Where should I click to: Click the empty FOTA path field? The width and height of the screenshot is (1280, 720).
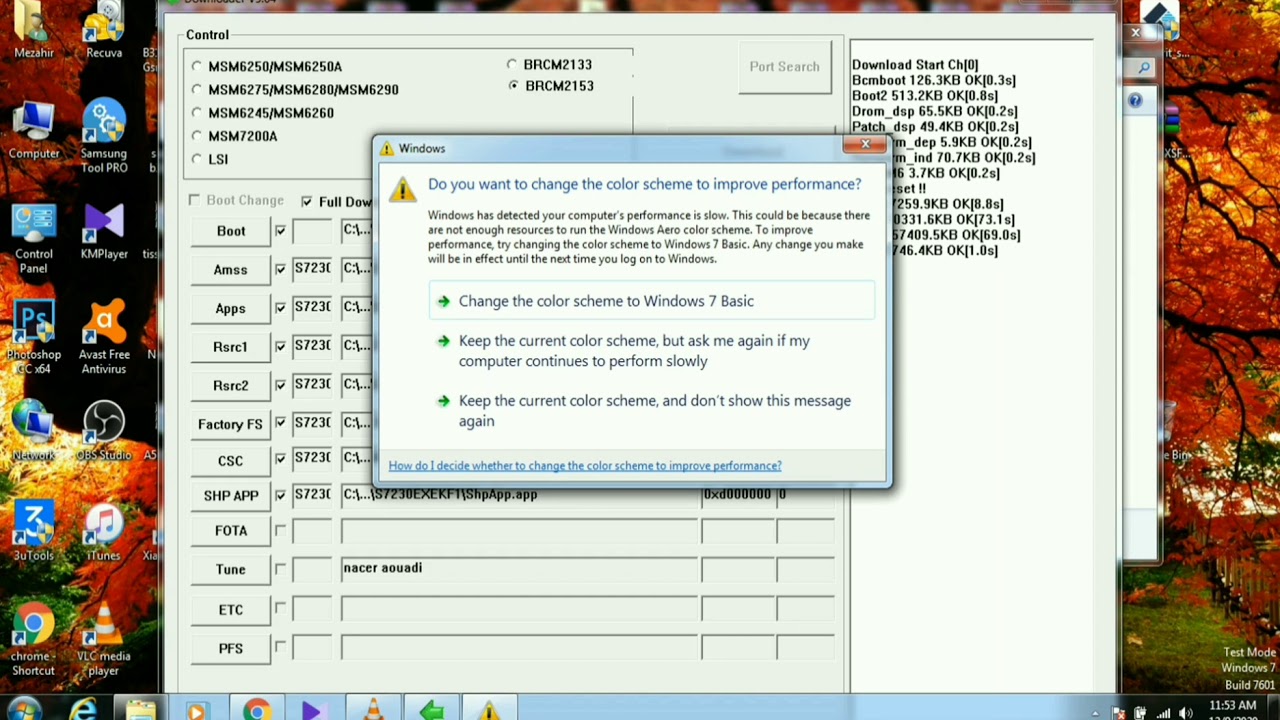tap(519, 531)
